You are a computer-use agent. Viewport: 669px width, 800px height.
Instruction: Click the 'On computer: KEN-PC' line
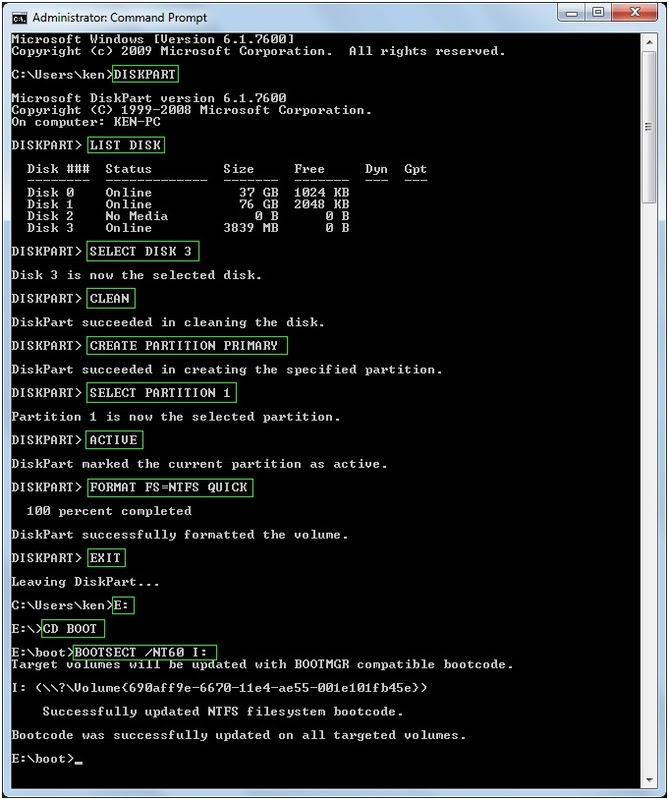[86, 122]
